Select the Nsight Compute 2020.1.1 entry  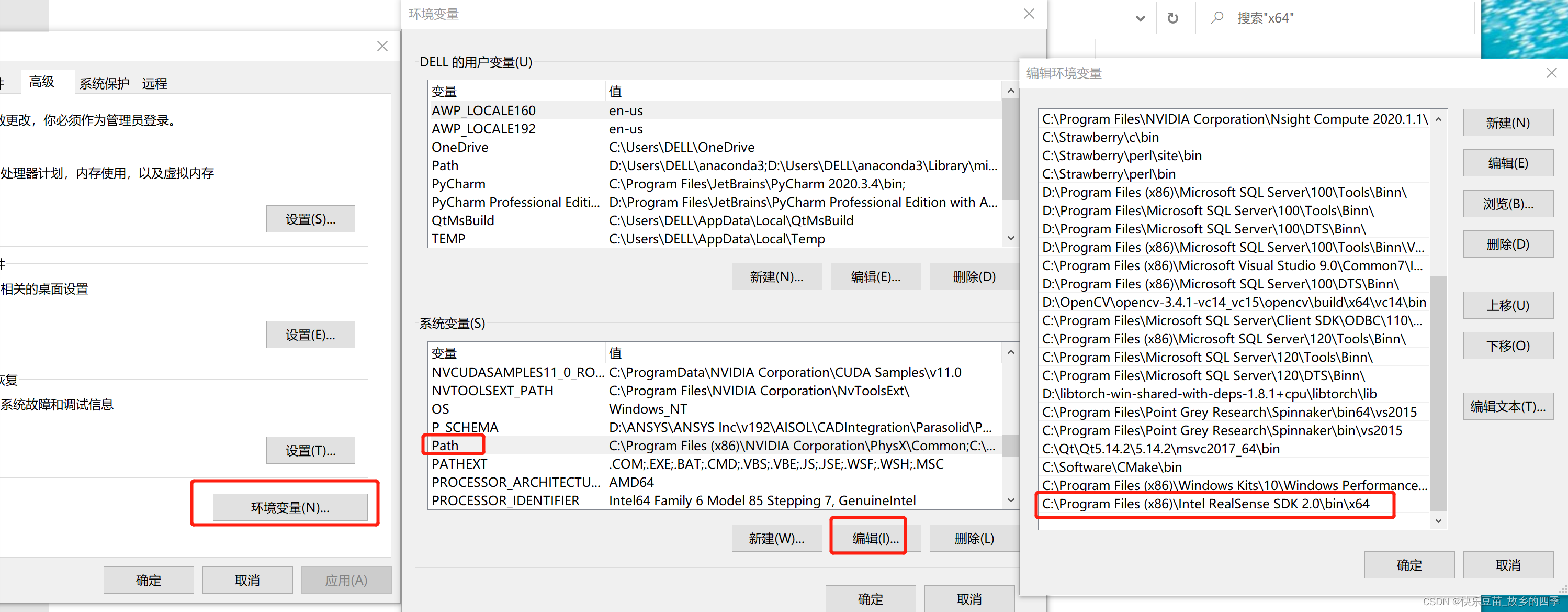[1234, 119]
